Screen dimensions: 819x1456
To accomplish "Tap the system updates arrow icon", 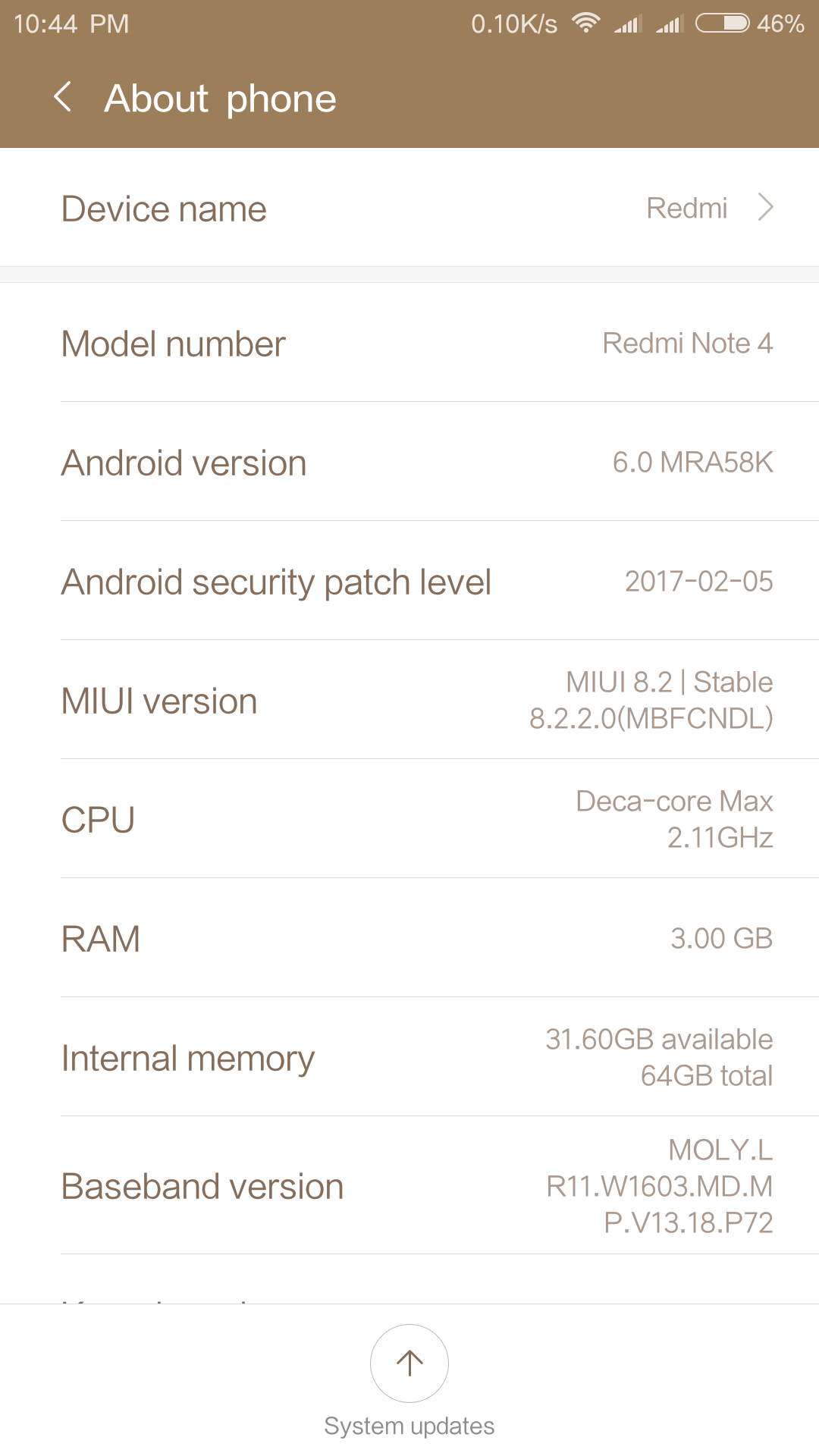I will 409,1363.
